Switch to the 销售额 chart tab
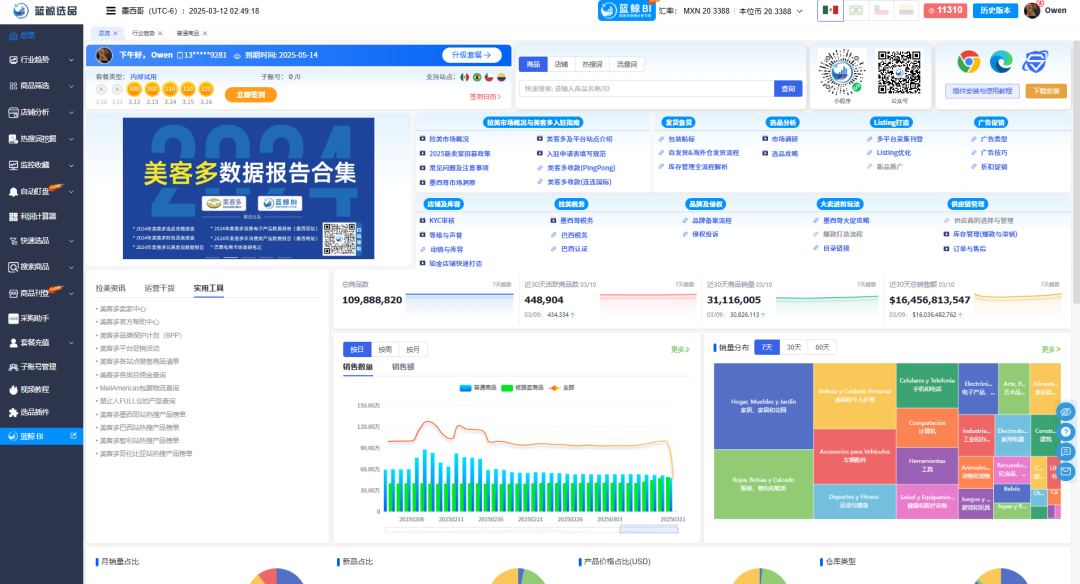The image size is (1080, 584). [403, 367]
